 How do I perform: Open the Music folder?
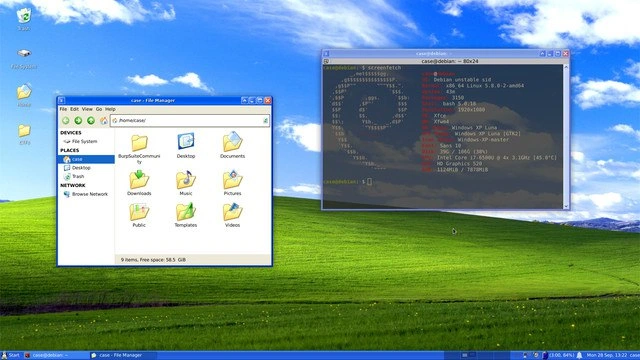tap(186, 183)
